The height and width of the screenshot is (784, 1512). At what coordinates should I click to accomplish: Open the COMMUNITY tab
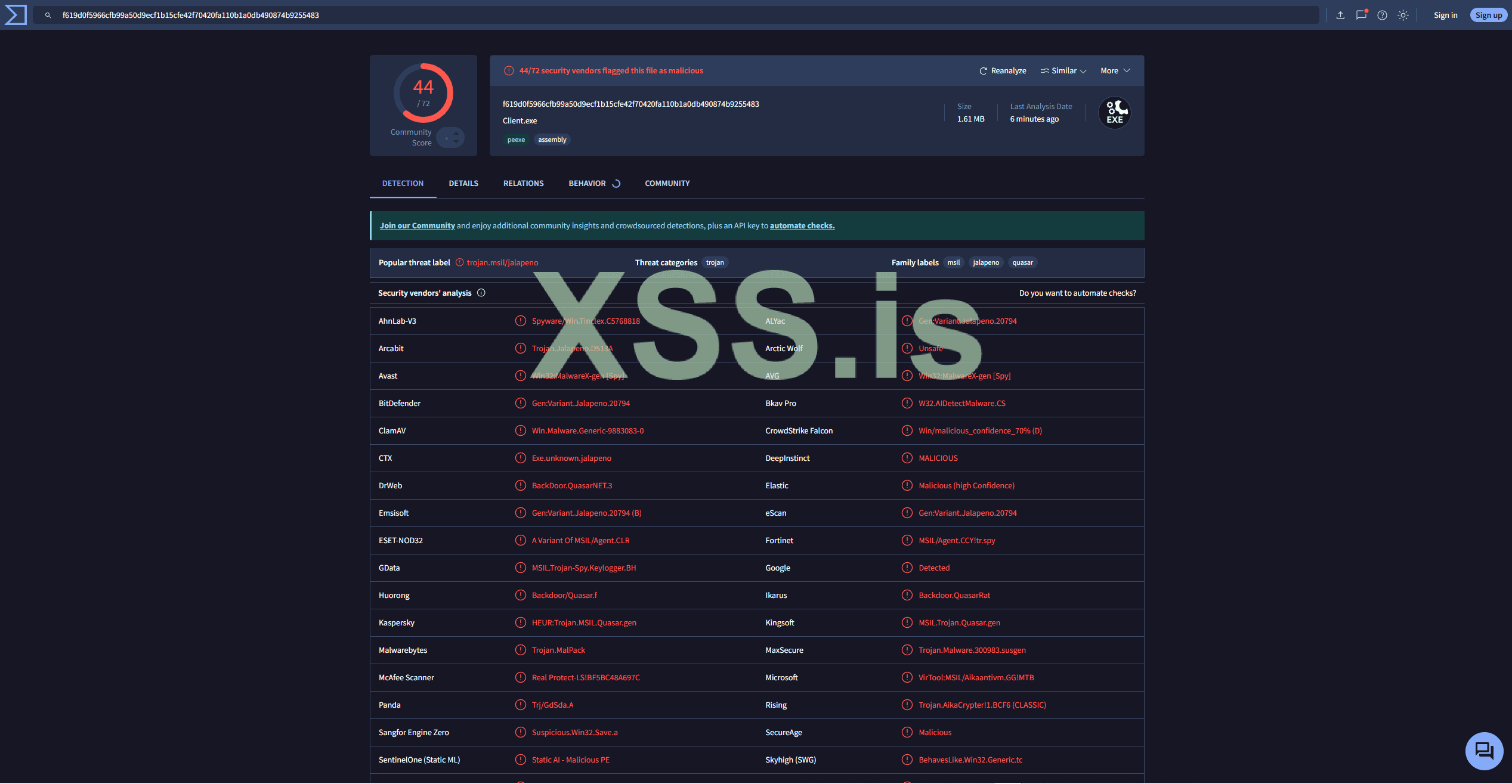667,183
